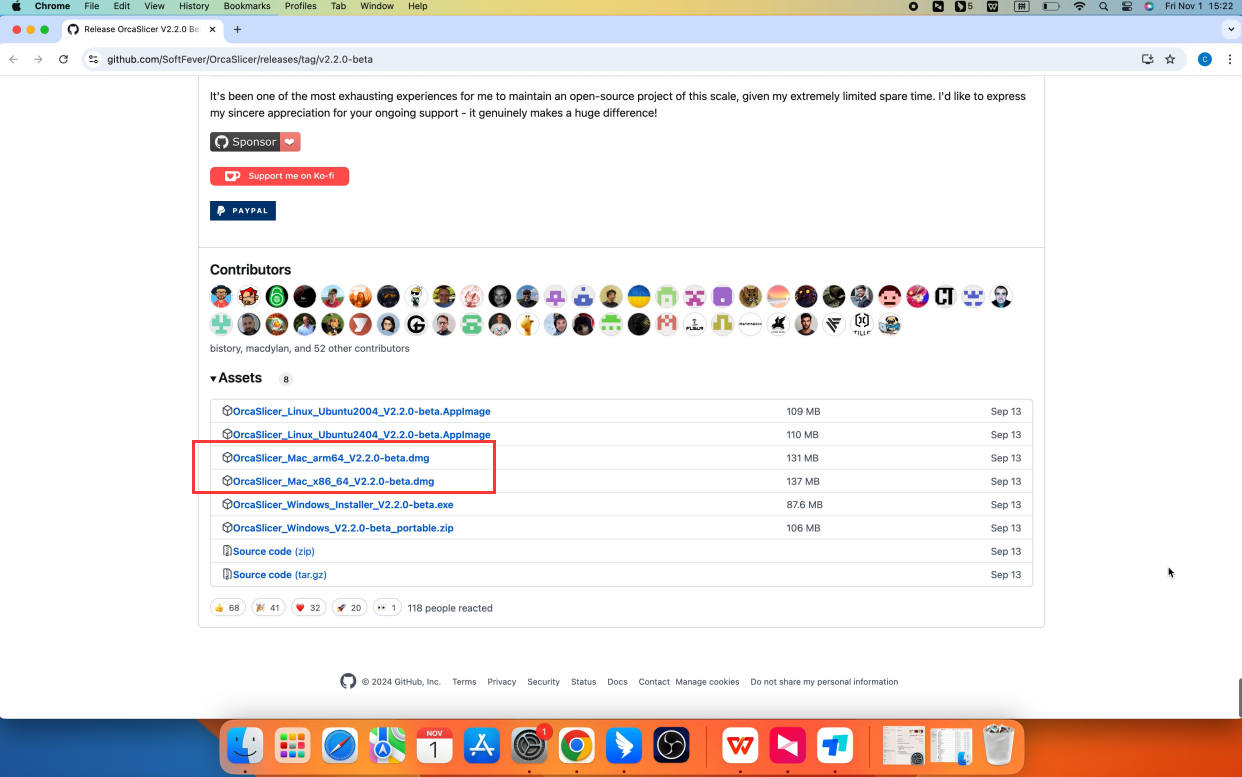Click the site information icon in the address bar

[94, 59]
